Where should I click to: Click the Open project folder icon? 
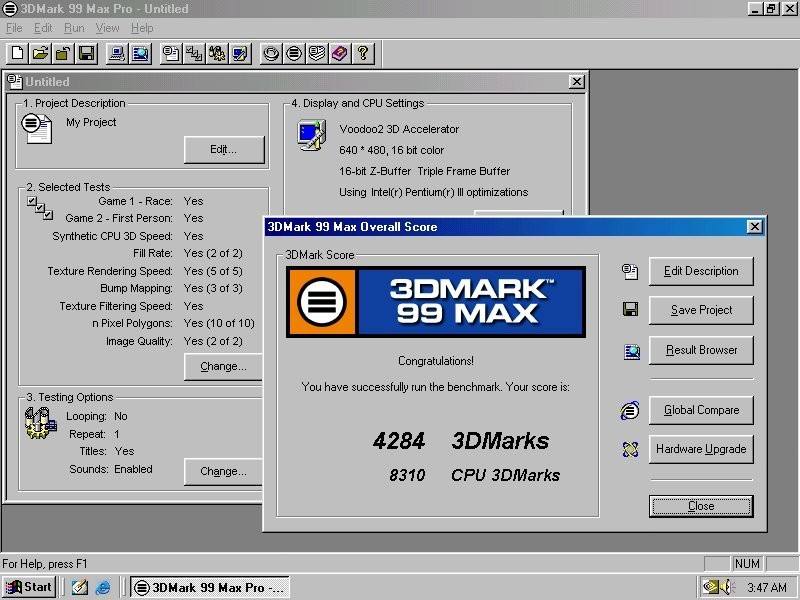(x=40, y=53)
